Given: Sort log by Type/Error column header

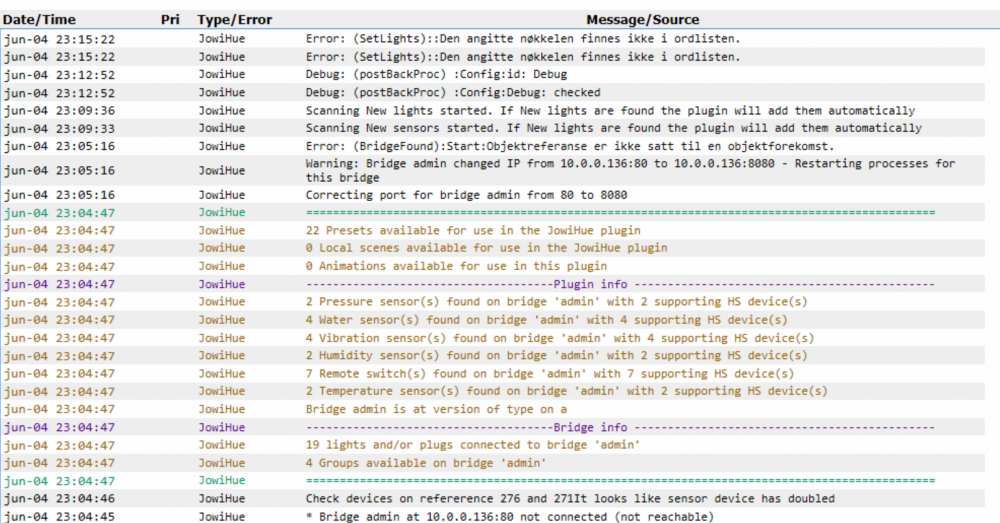Looking at the screenshot, I should pos(235,20).
